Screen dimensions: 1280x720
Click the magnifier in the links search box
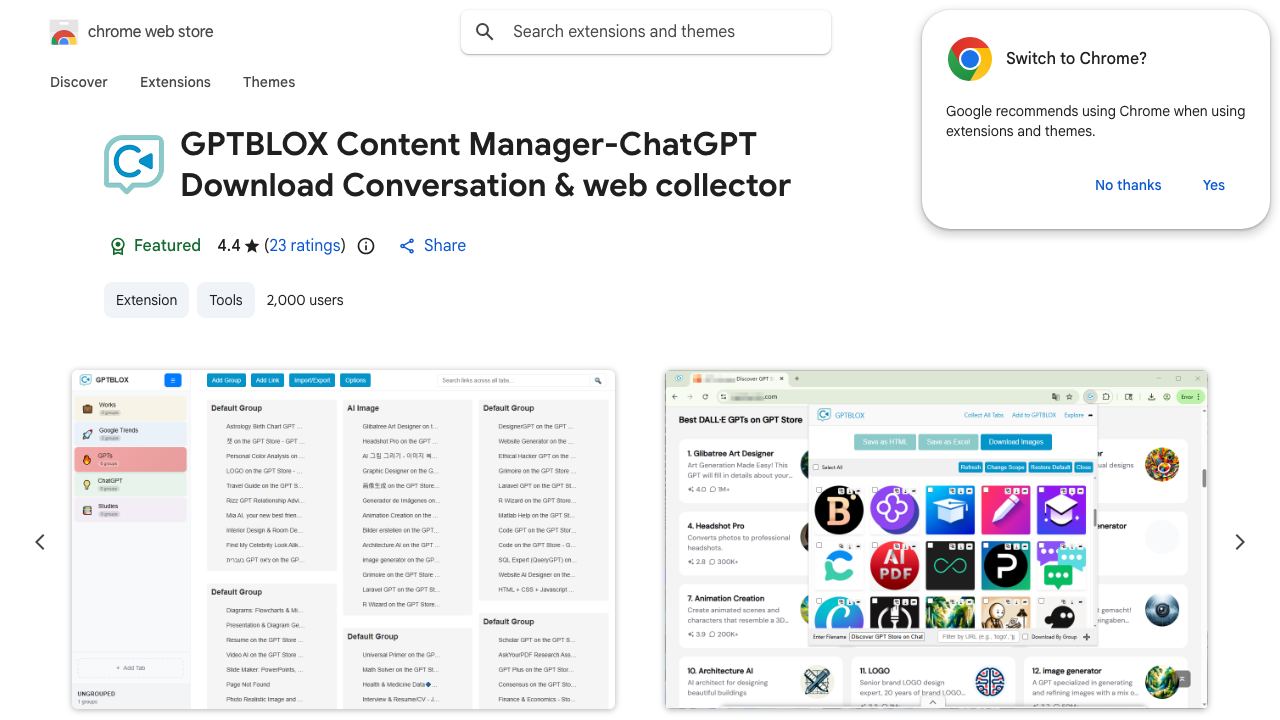click(x=598, y=381)
